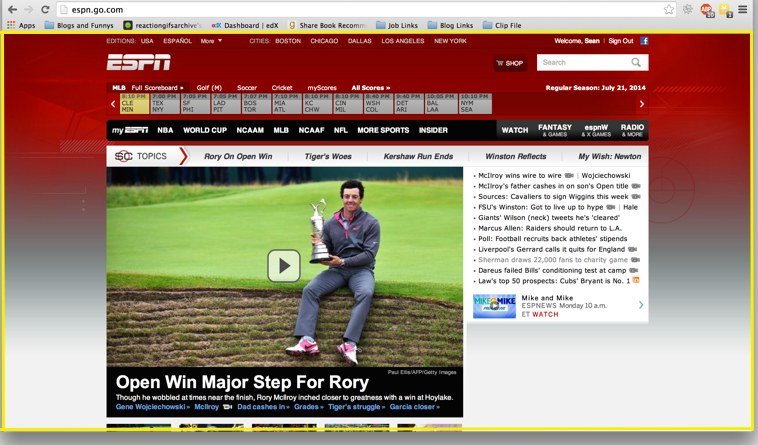
Task: Select MLB in black nav bar
Action: [x=281, y=130]
